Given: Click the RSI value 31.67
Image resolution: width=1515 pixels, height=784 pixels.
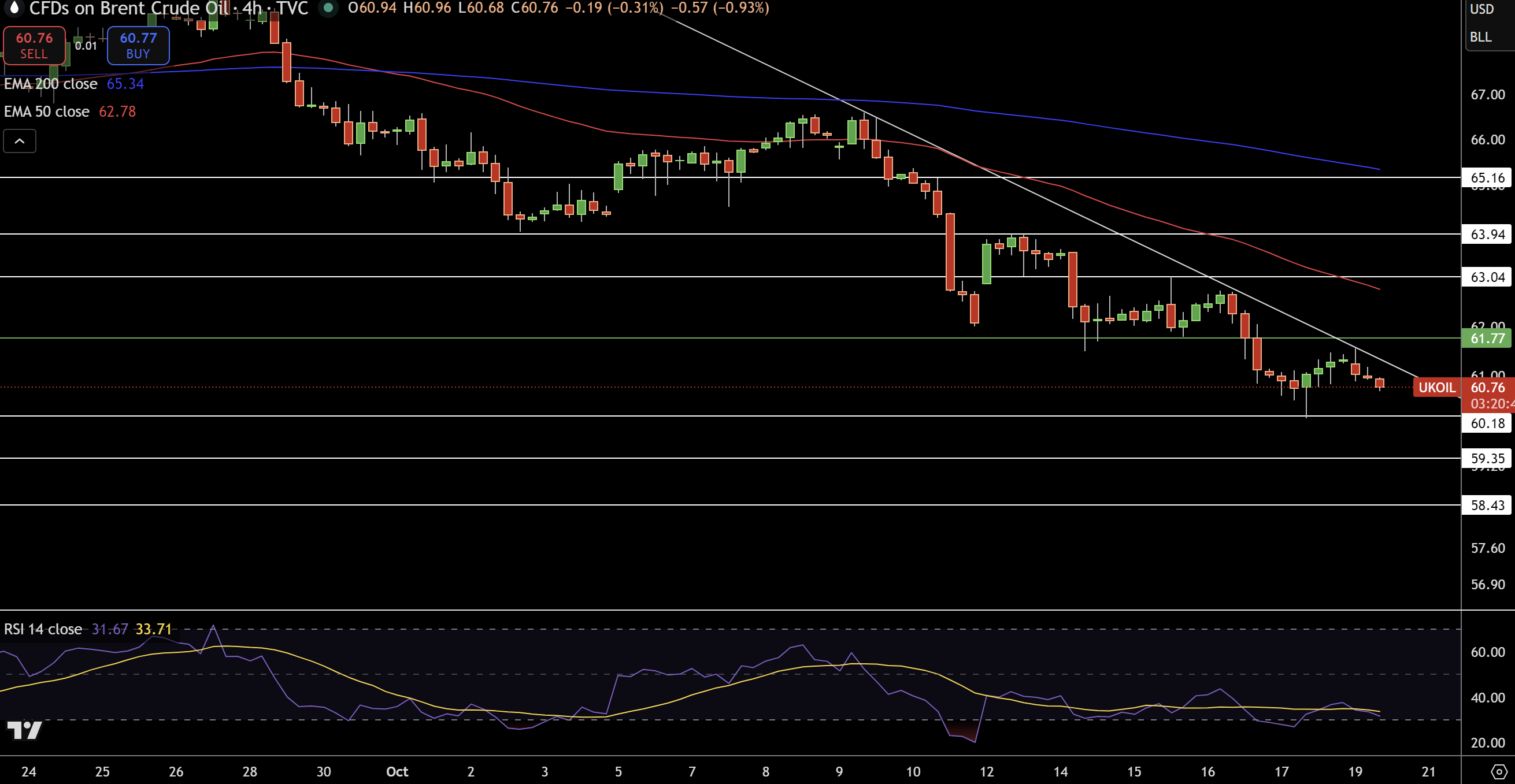Looking at the screenshot, I should 110,629.
